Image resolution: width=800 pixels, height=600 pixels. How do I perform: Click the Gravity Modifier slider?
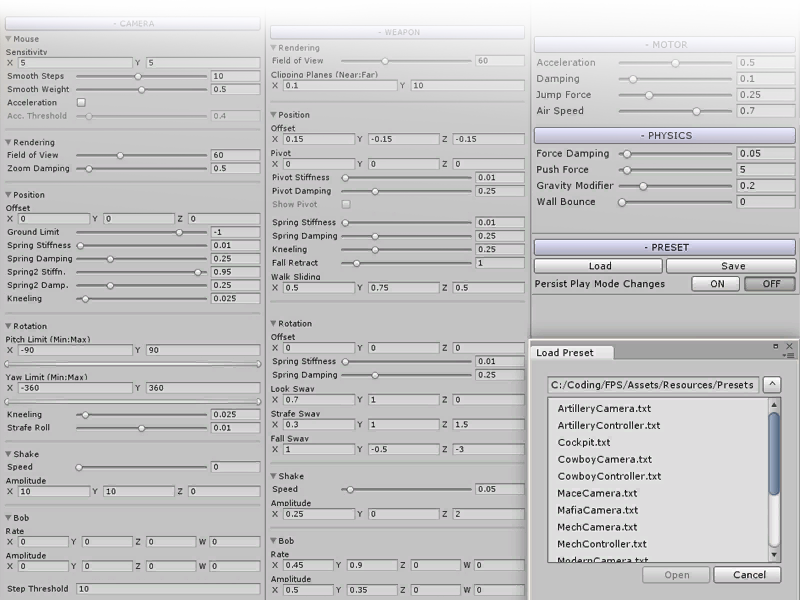pyautogui.click(x=676, y=186)
